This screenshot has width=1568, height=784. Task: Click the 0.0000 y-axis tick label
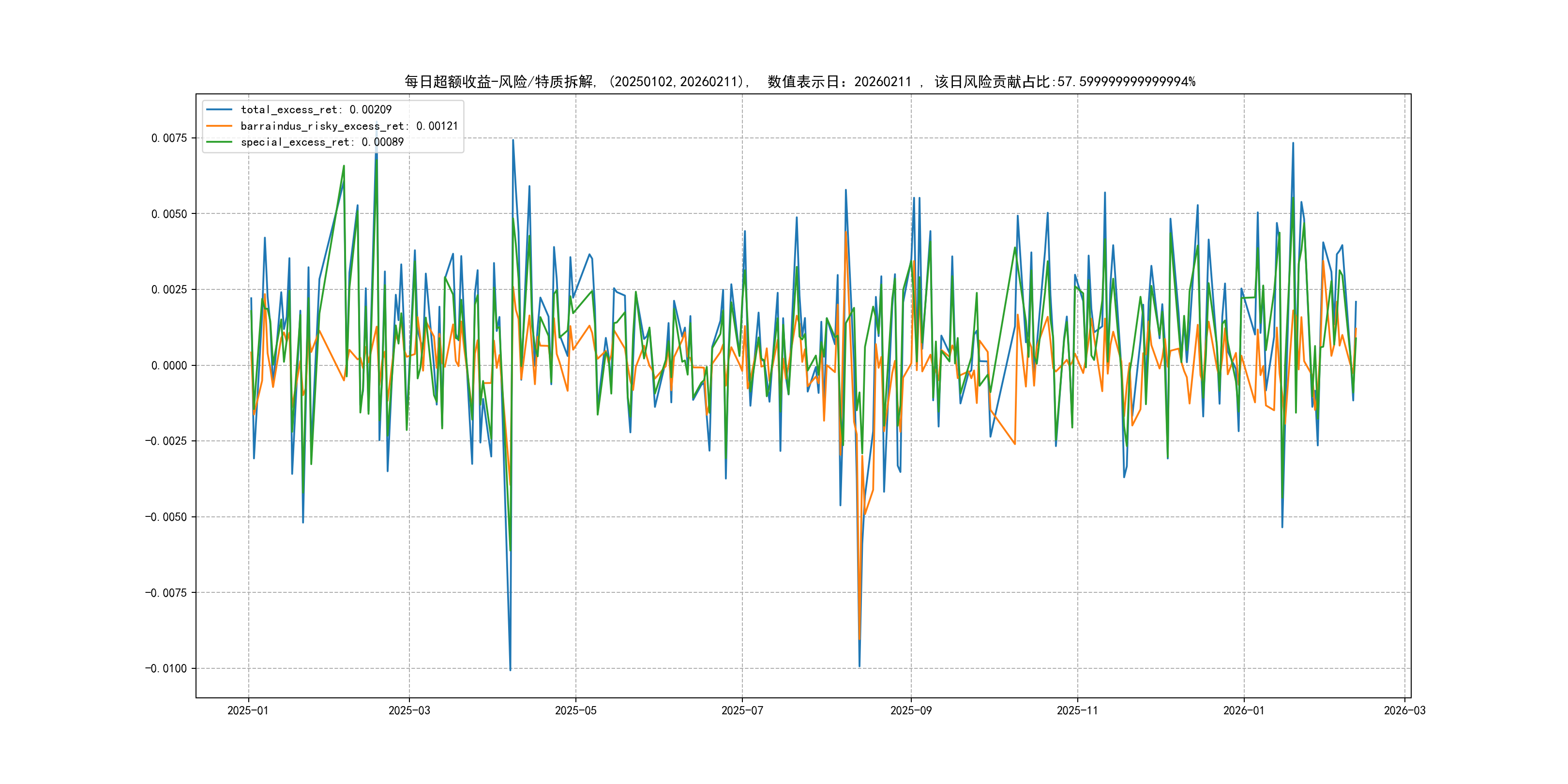[169, 365]
